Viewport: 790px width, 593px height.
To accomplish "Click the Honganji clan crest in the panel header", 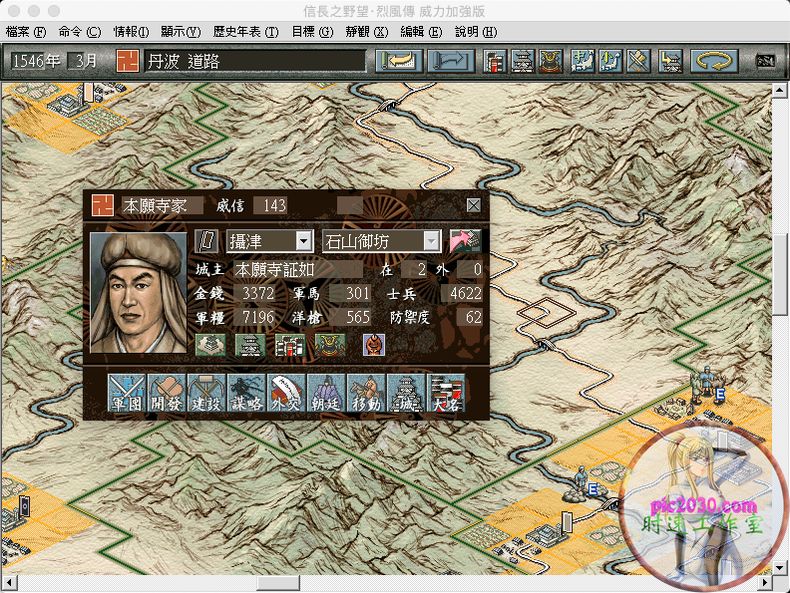I will click(x=103, y=205).
